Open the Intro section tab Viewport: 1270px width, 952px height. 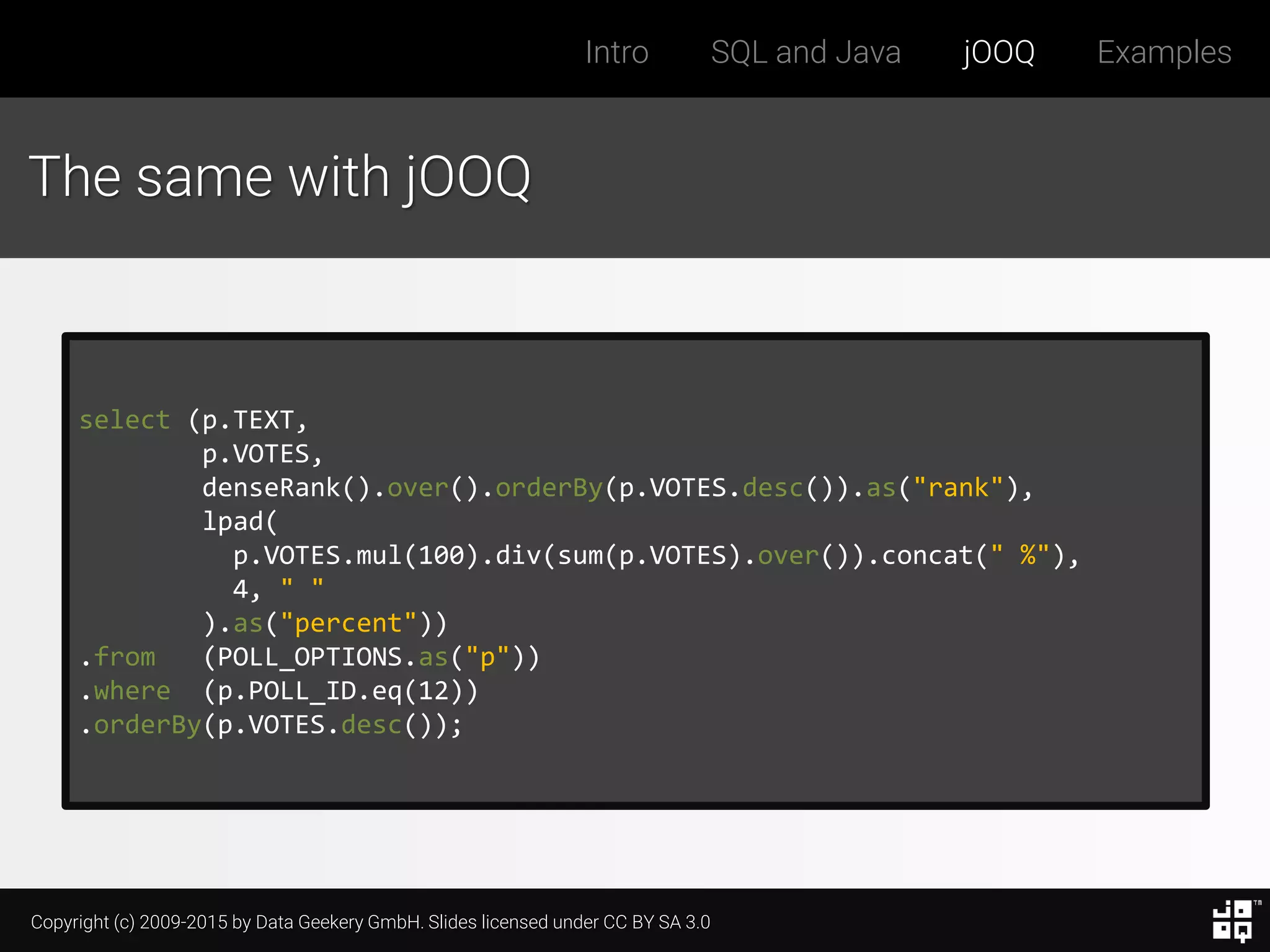(616, 52)
